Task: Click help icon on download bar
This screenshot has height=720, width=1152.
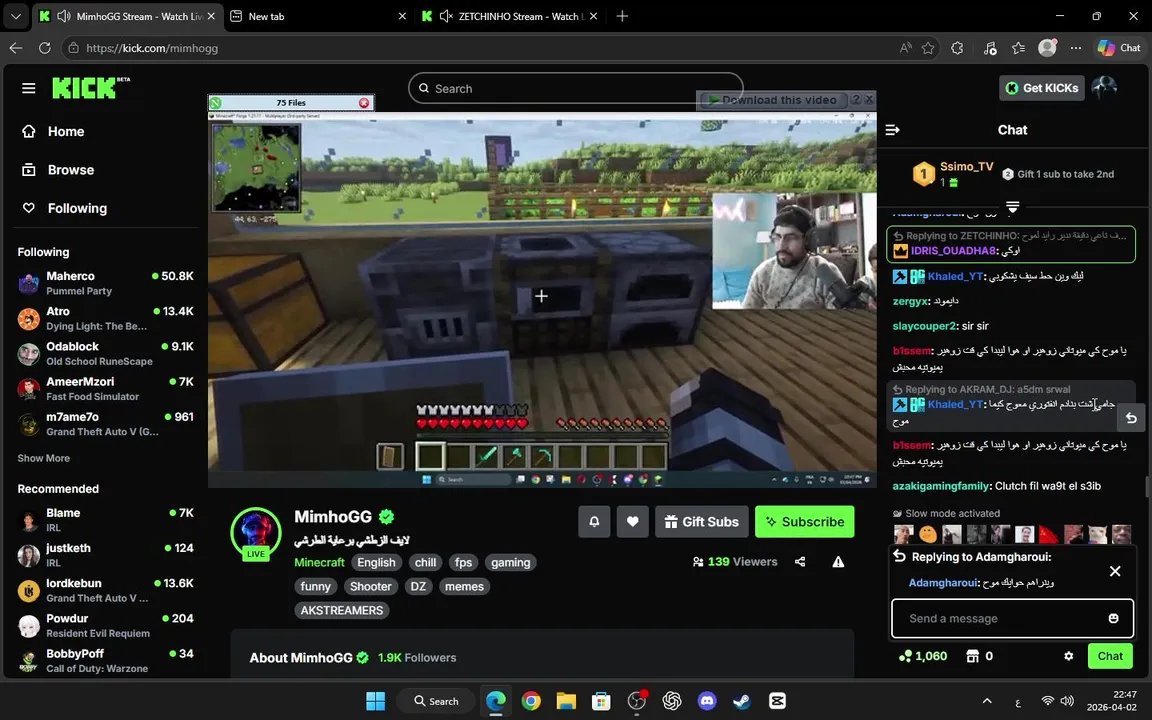Action: click(855, 99)
